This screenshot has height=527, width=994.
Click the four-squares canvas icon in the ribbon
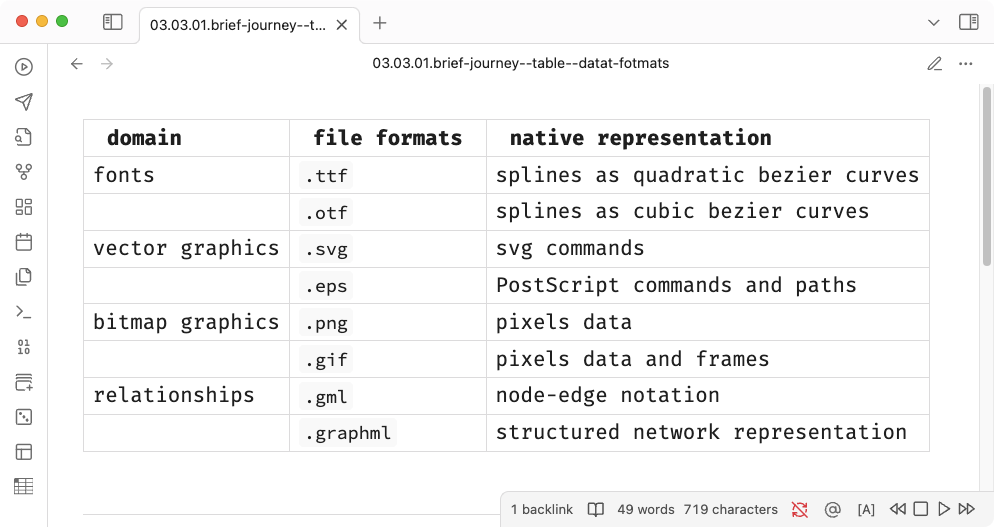(x=23, y=207)
